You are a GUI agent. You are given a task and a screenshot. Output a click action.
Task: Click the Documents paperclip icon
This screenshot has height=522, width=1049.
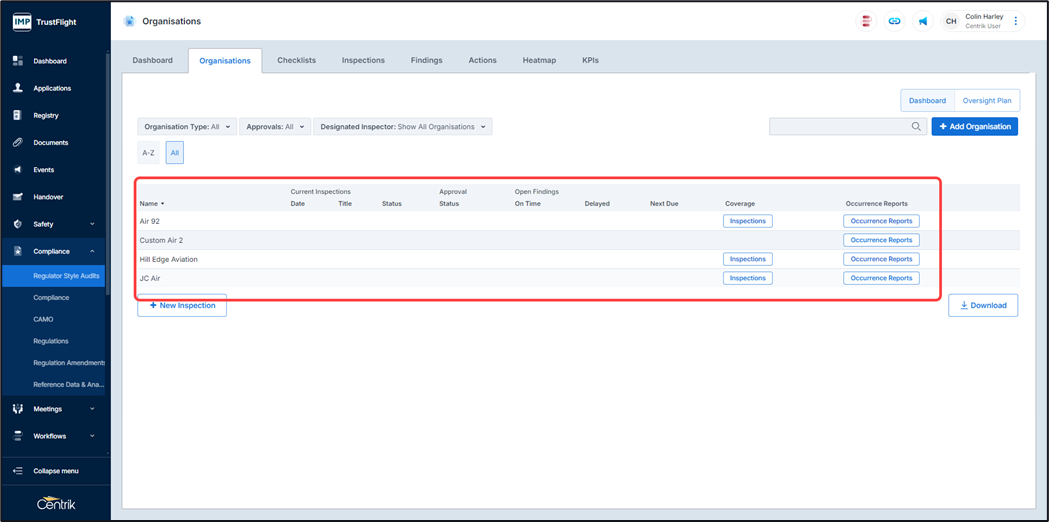(x=18, y=142)
